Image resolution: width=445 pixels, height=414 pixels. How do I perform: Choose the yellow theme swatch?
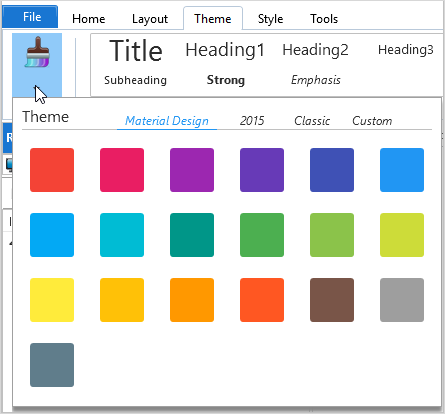point(52,300)
